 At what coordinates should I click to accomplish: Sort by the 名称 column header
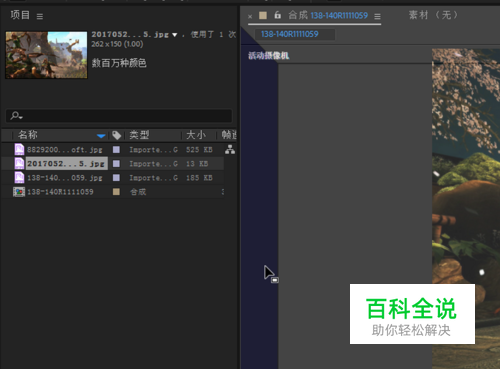tap(27, 135)
